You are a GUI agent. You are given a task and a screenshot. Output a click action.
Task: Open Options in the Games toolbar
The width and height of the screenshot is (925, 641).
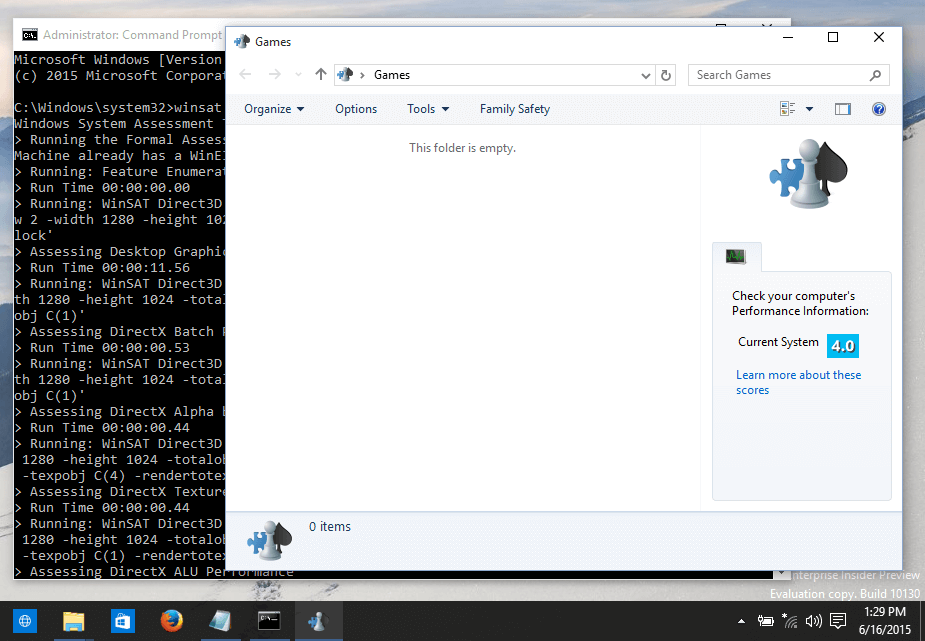356,109
